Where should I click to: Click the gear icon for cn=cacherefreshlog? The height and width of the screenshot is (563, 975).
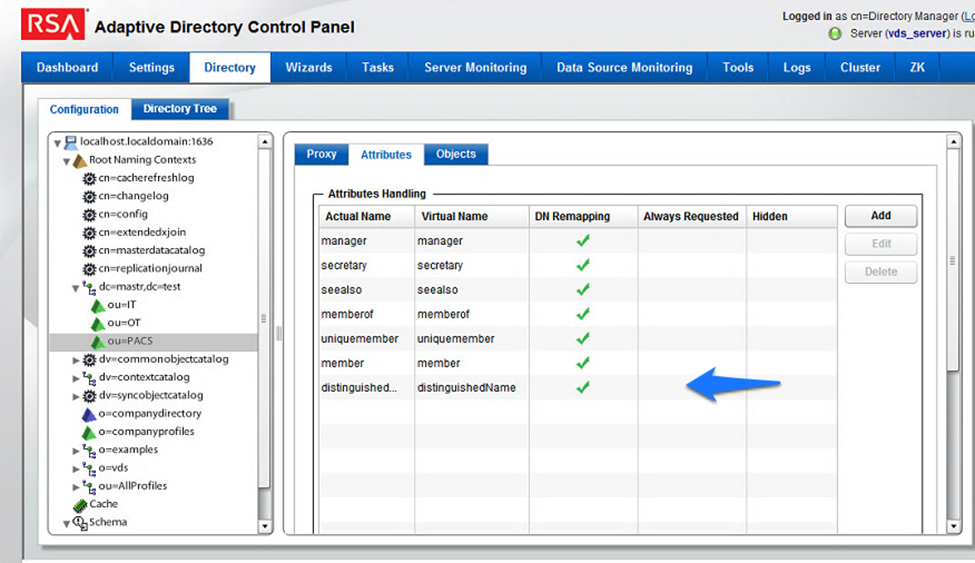coord(89,179)
